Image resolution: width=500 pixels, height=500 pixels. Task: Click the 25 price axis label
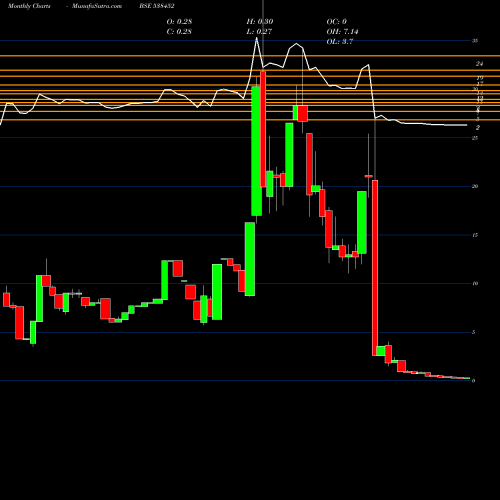point(475,138)
